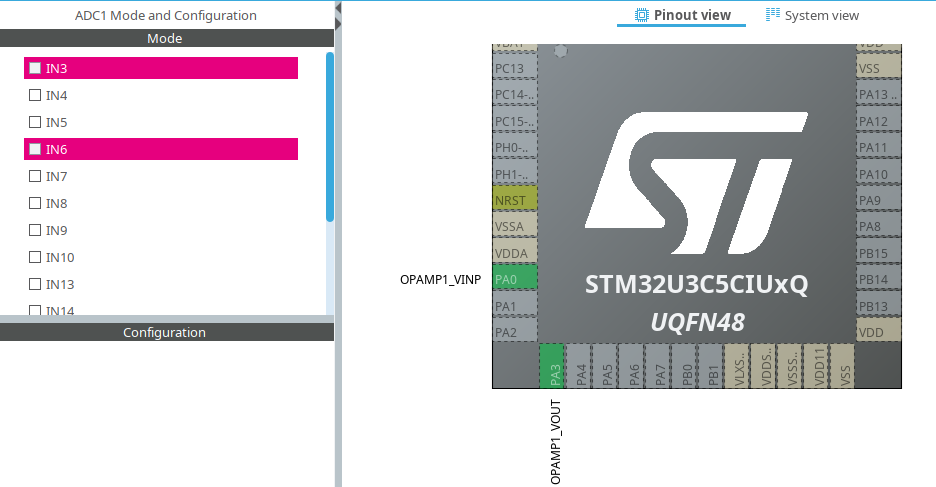Switch to the Pinout view tab

click(682, 15)
